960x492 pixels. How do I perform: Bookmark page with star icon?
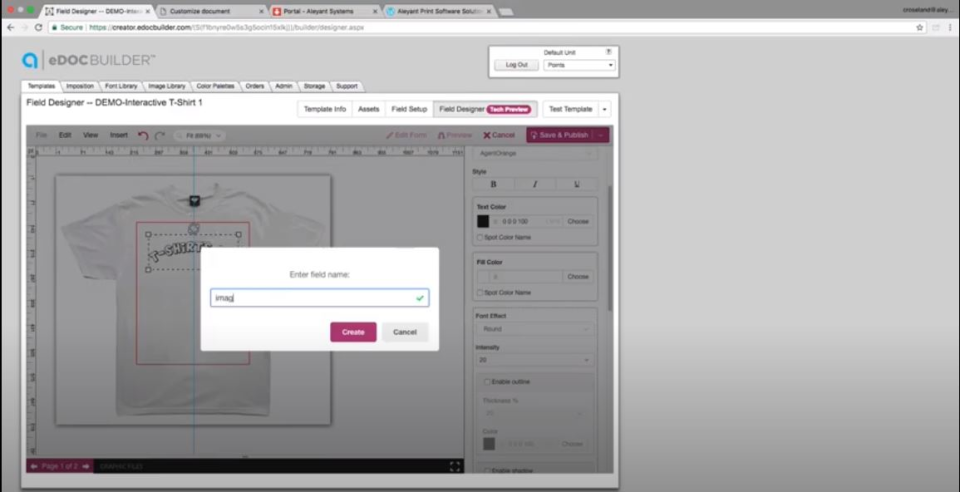click(920, 28)
